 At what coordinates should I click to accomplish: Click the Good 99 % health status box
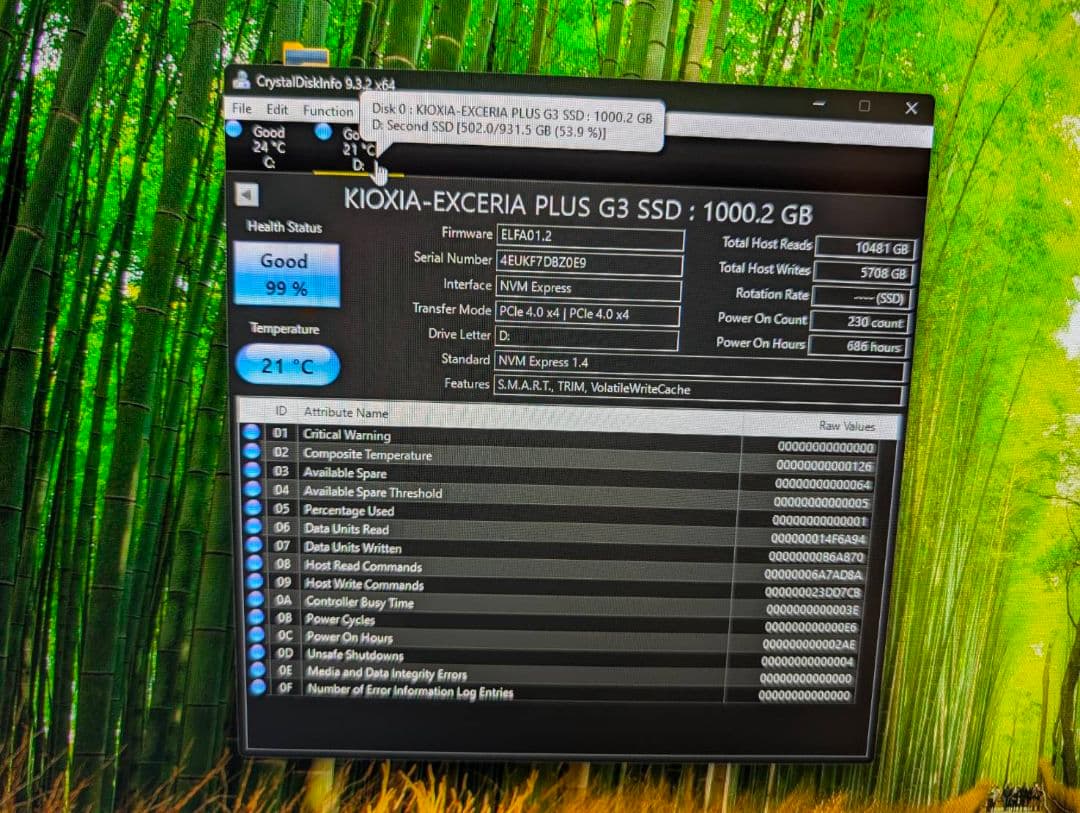pos(287,275)
